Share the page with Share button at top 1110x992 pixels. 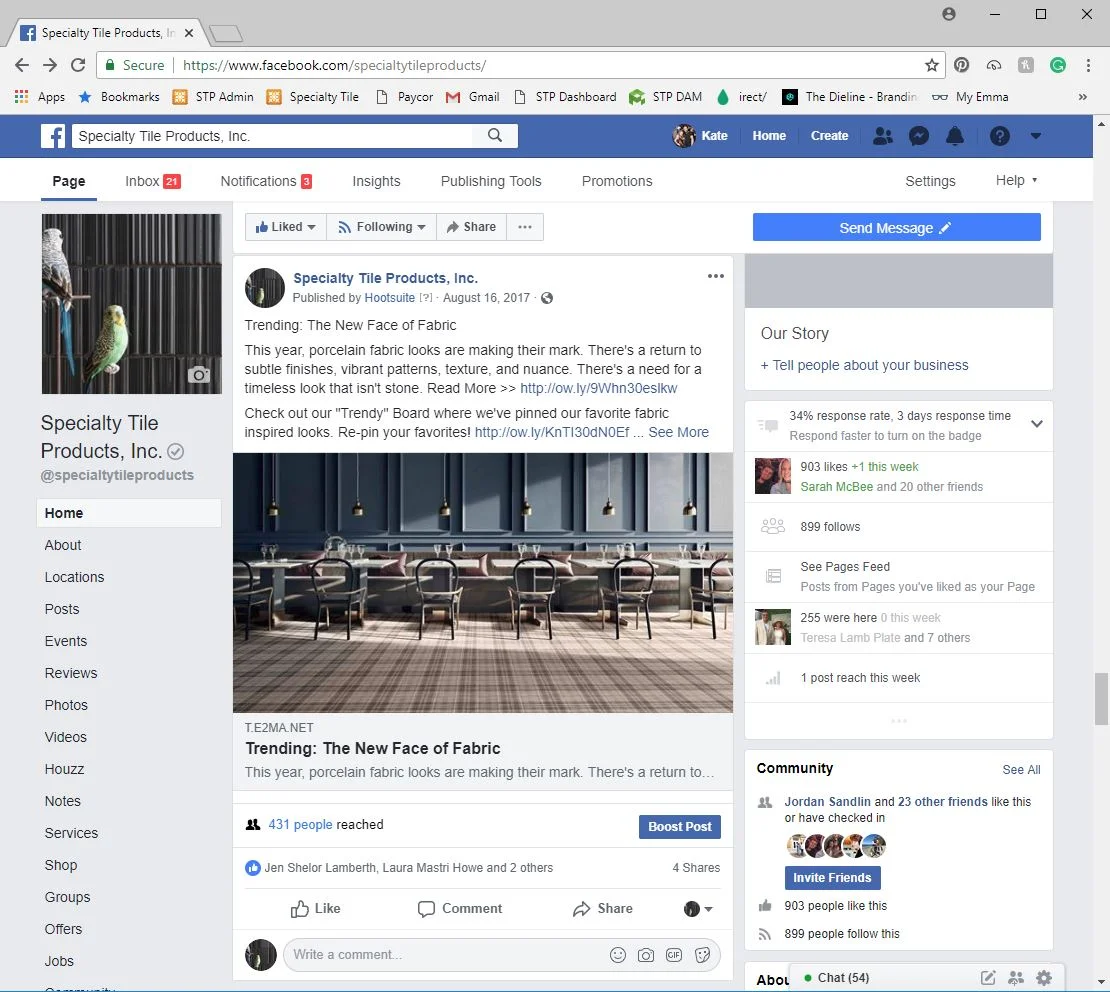click(x=471, y=227)
